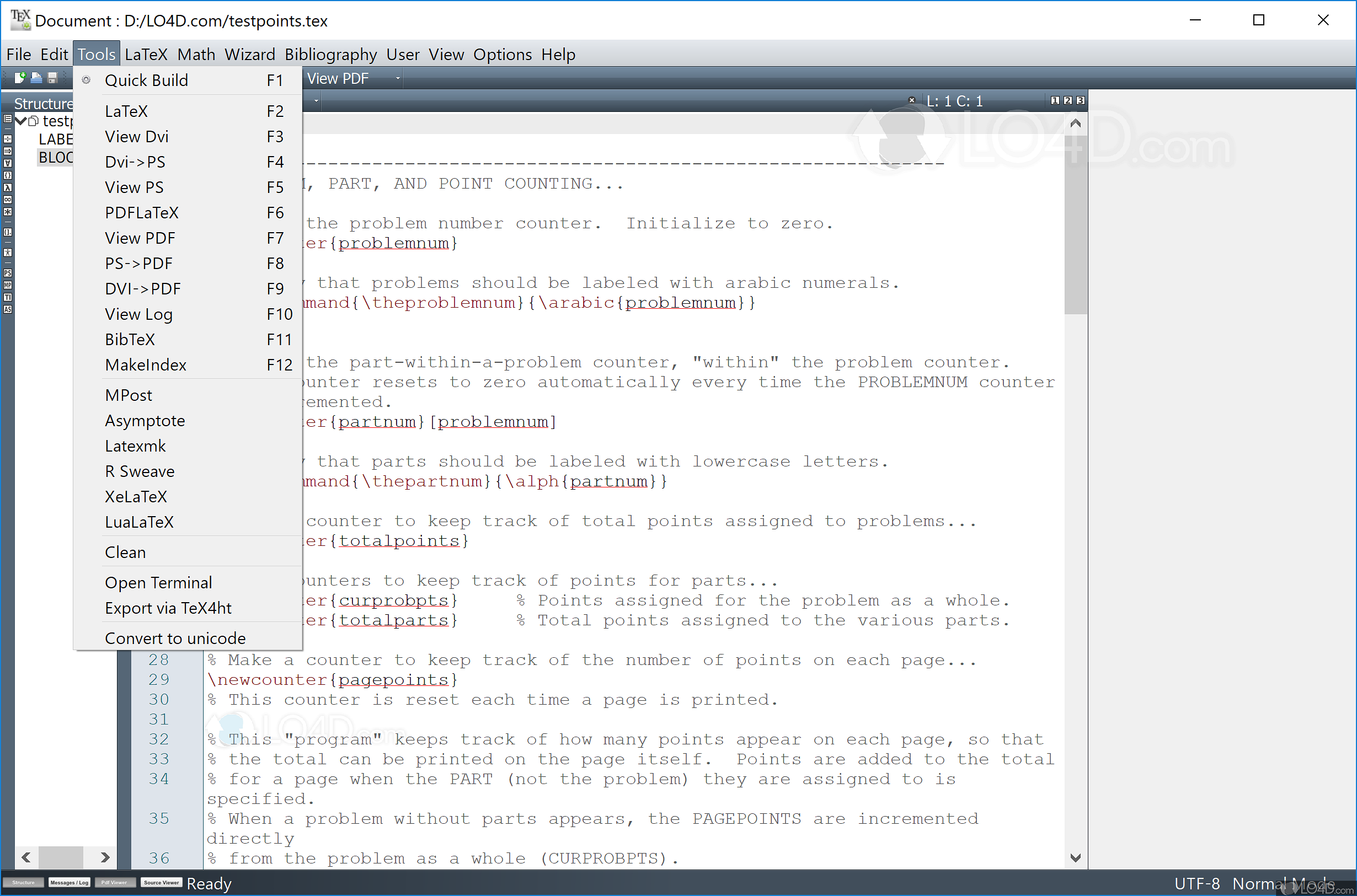This screenshot has height=896, width=1357.
Task: Click the Open file icon
Action: coord(36,78)
